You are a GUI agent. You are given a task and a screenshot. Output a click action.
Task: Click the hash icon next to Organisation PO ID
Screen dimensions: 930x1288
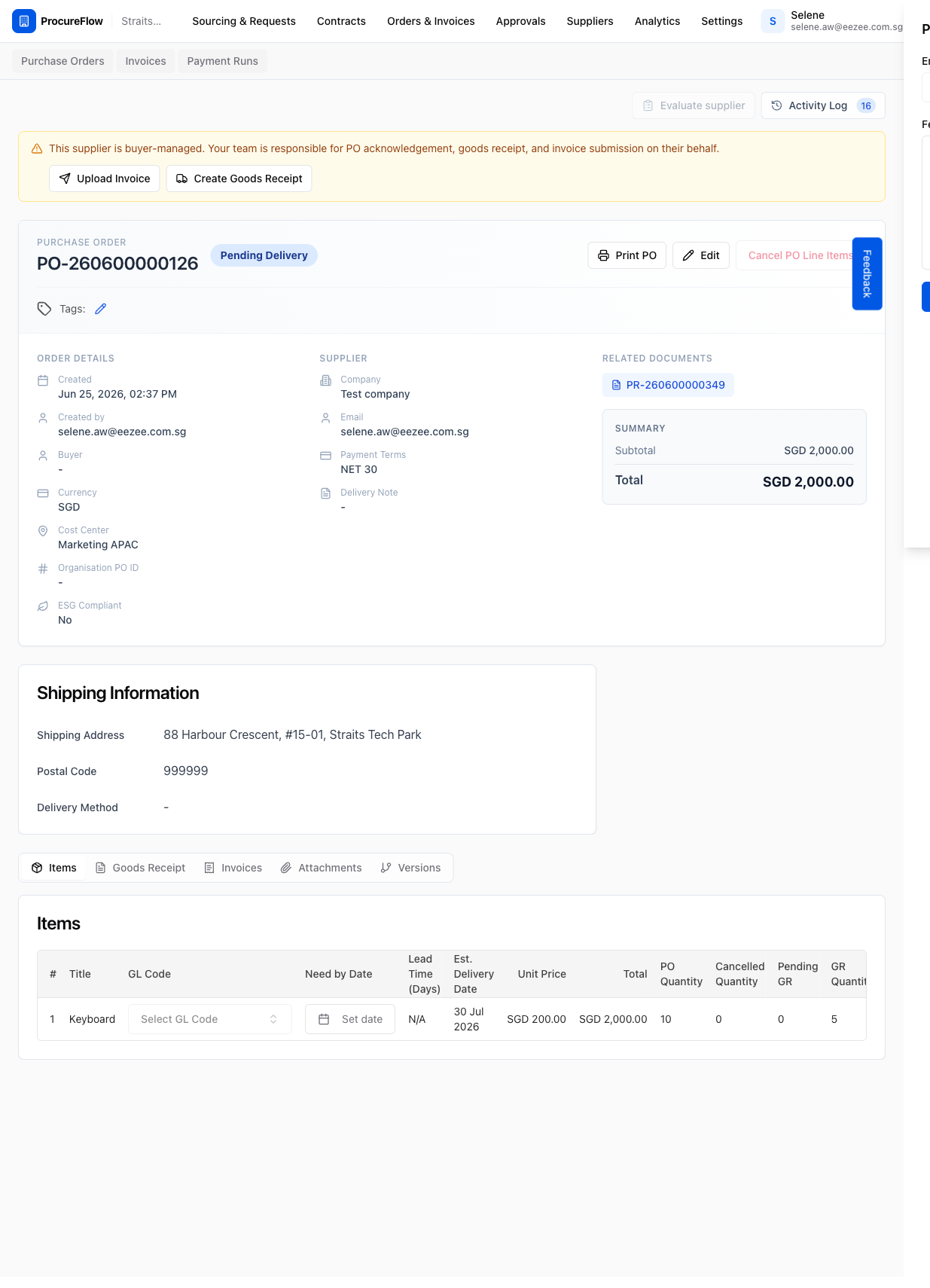tap(43, 569)
